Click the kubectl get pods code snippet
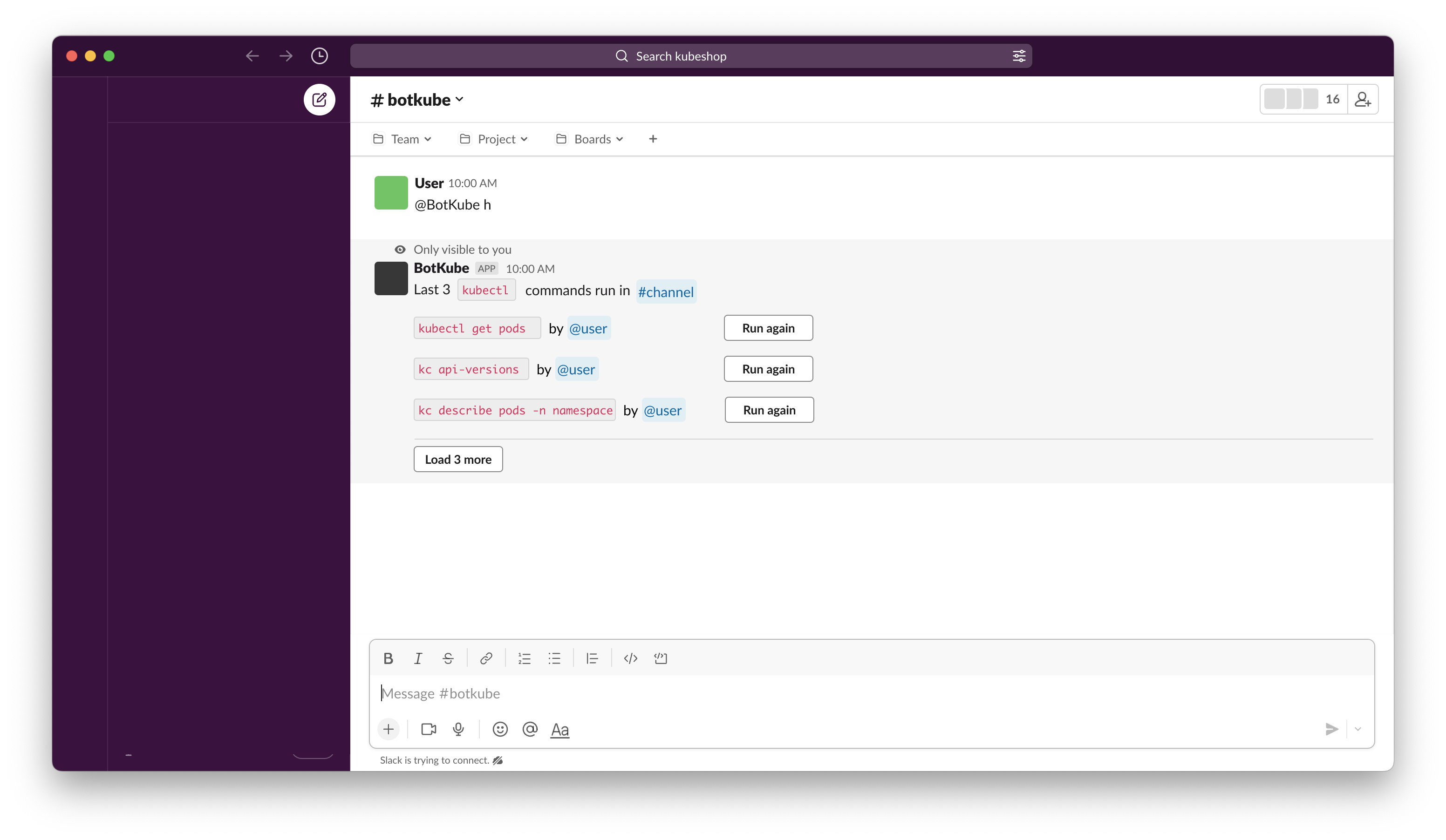This screenshot has height=840, width=1446. tap(477, 328)
